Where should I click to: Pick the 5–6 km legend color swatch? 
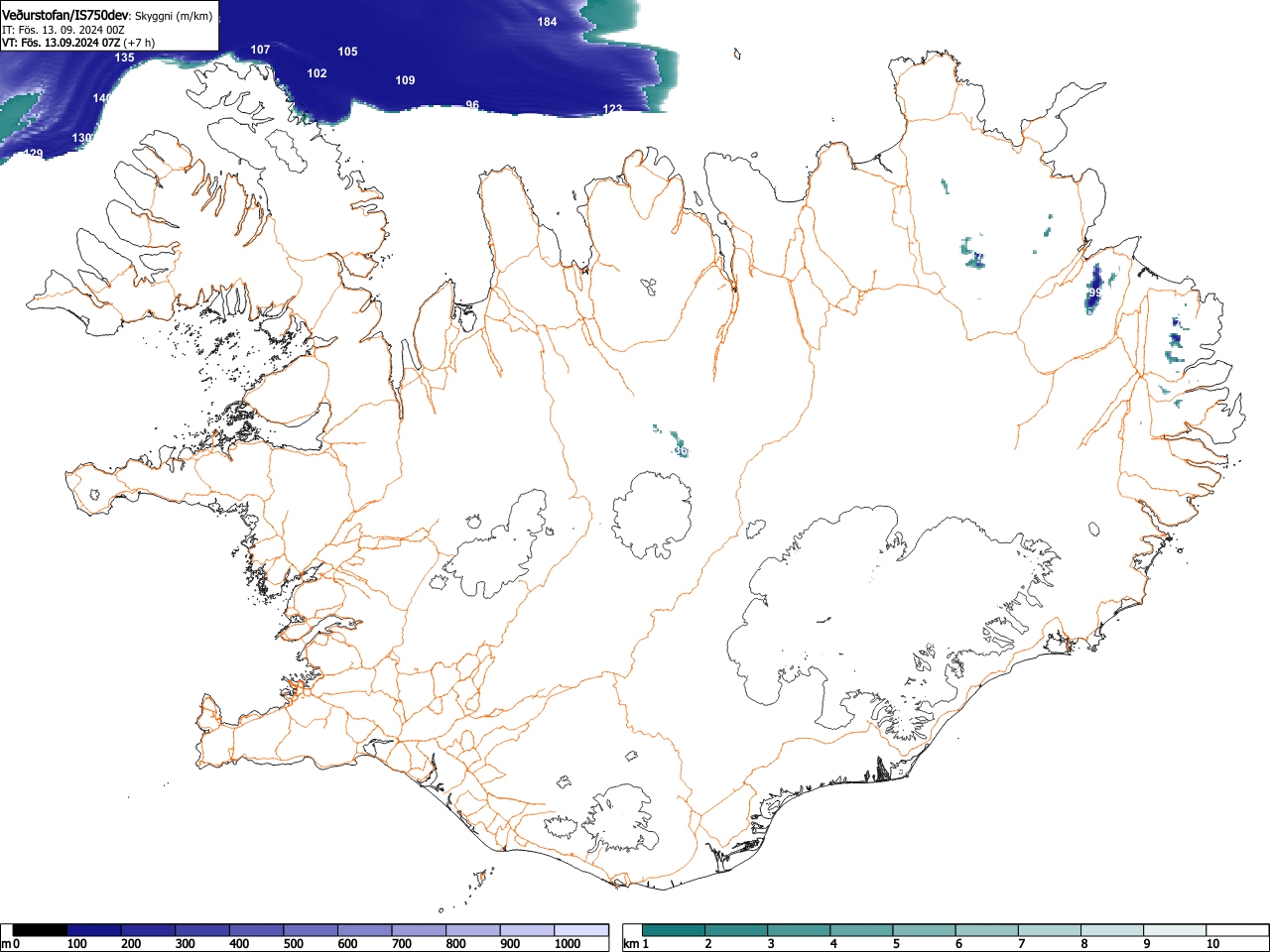click(x=924, y=930)
